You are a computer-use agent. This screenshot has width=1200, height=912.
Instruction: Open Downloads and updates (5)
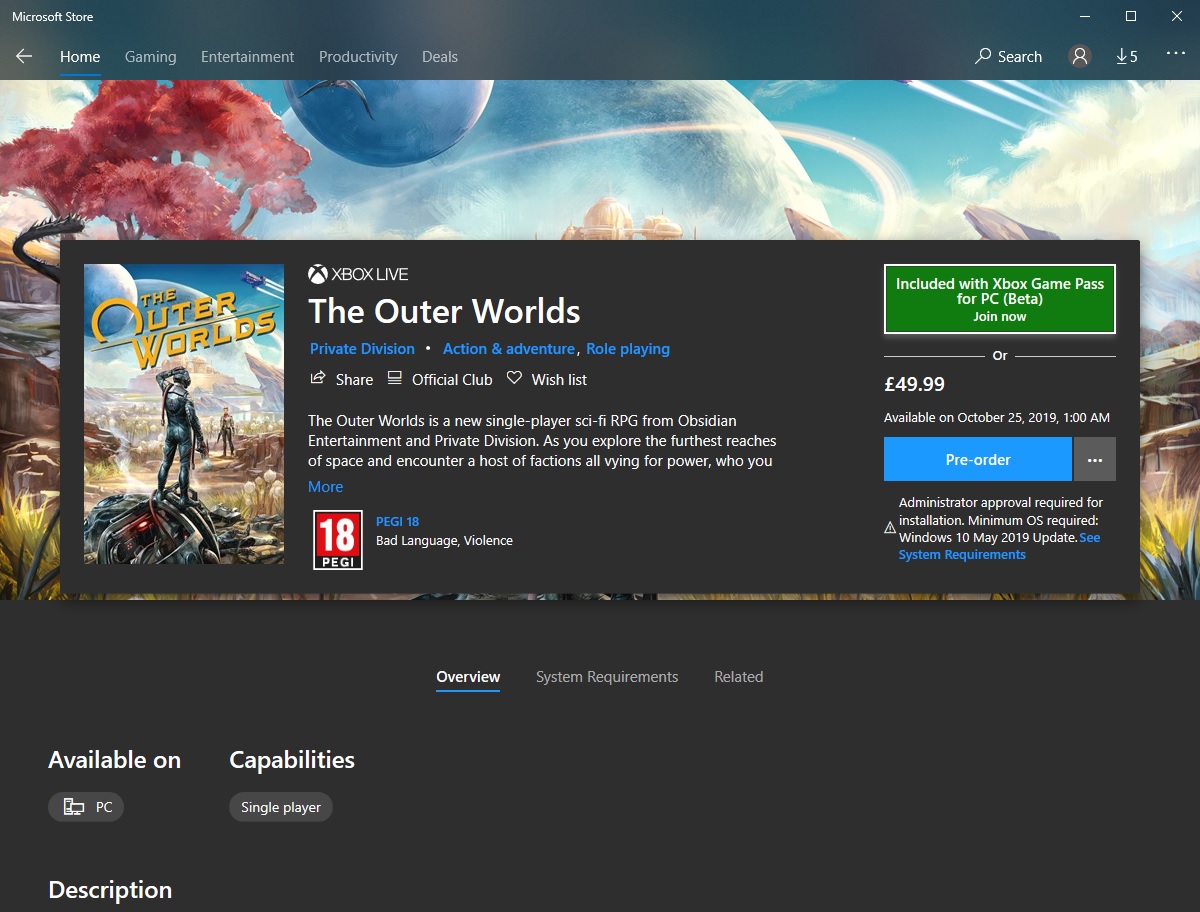click(x=1127, y=57)
